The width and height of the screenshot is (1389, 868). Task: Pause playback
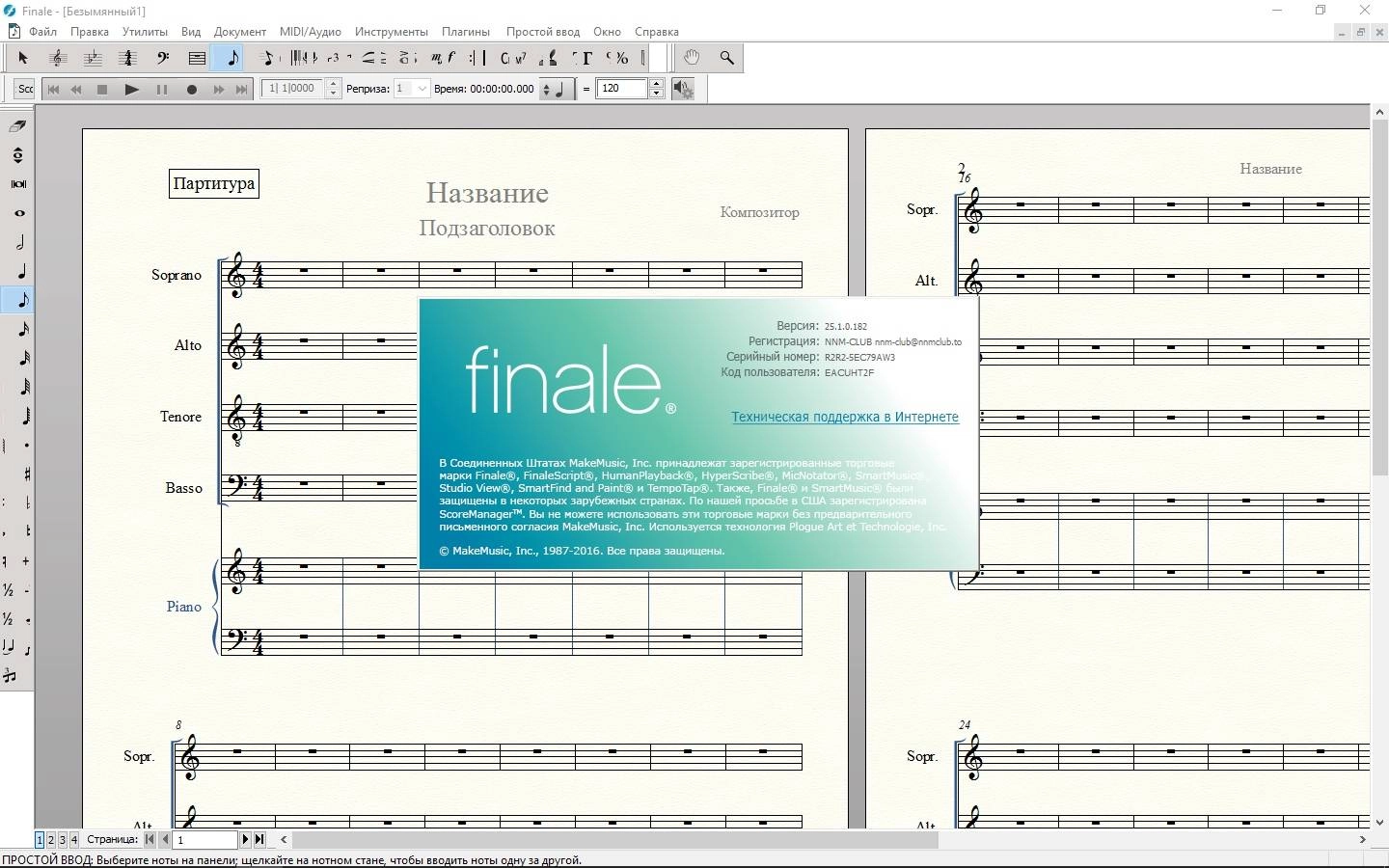162,89
